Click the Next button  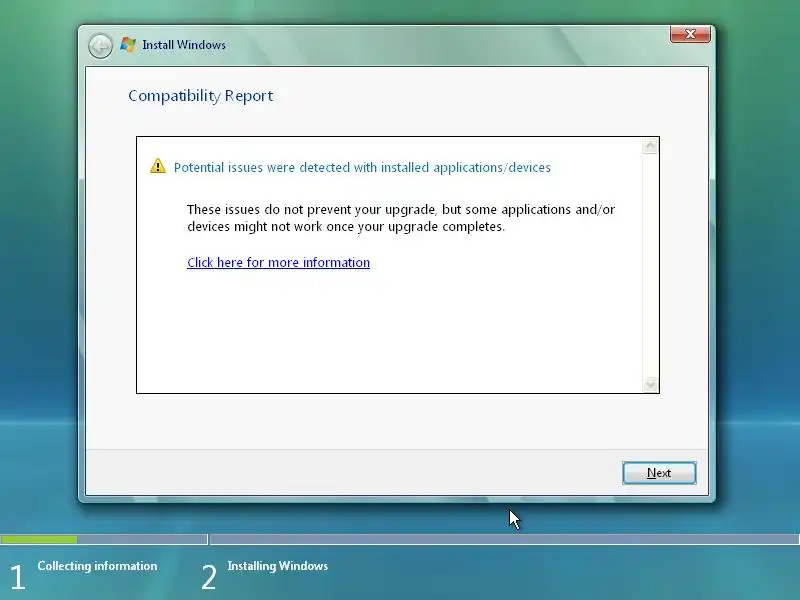coord(659,473)
